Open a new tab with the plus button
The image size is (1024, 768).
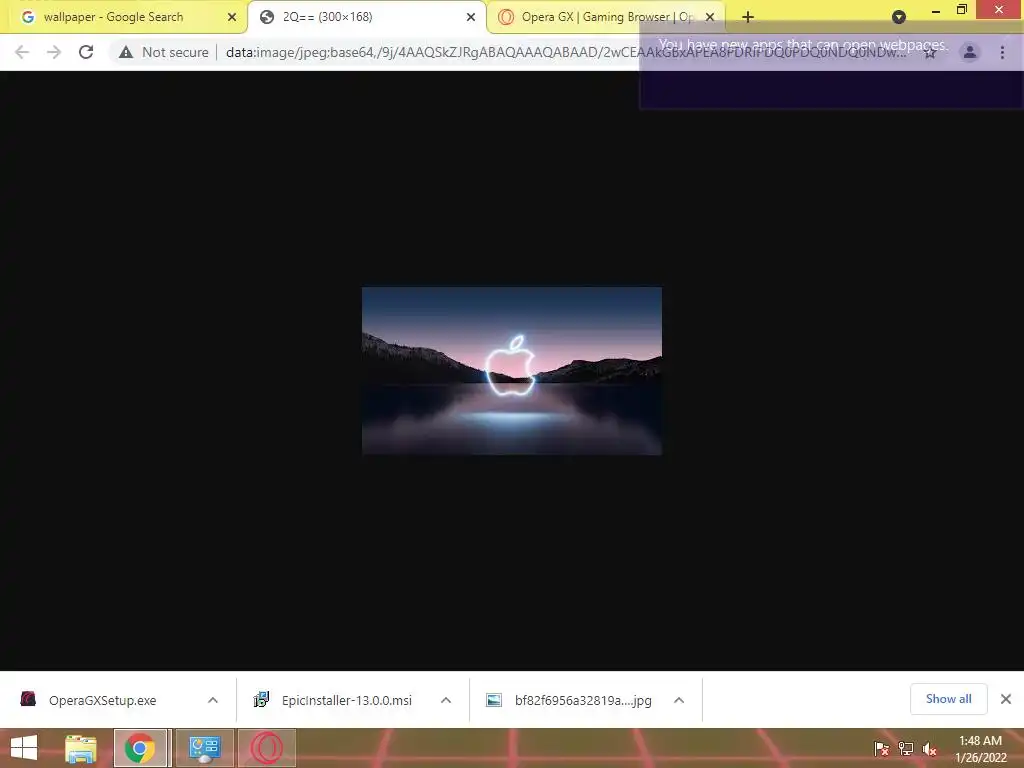pyautogui.click(x=748, y=17)
